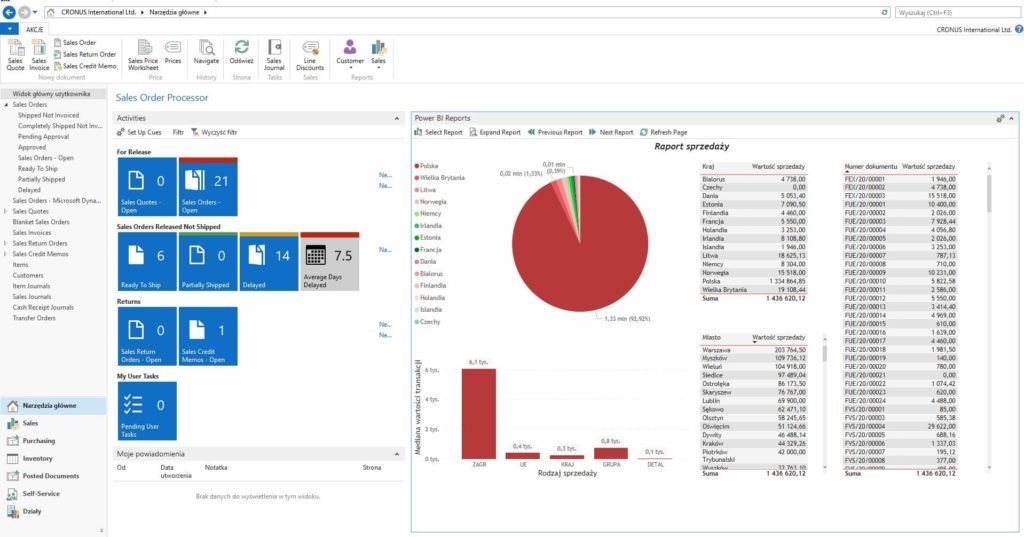
Task: Click Wyczyść filtr in Activities
Action: [x=214, y=132]
